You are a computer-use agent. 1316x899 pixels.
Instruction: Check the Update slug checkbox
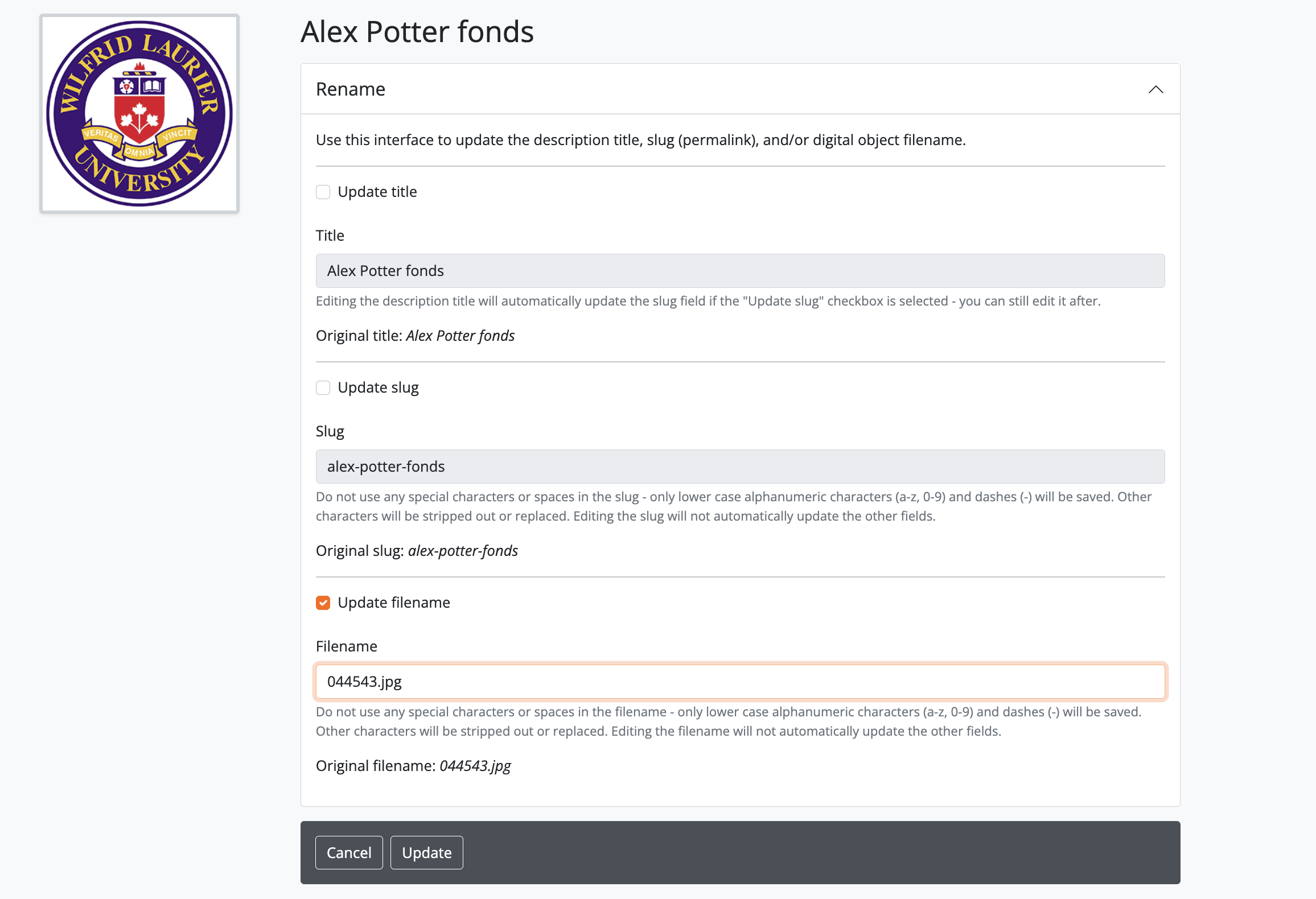coord(323,388)
